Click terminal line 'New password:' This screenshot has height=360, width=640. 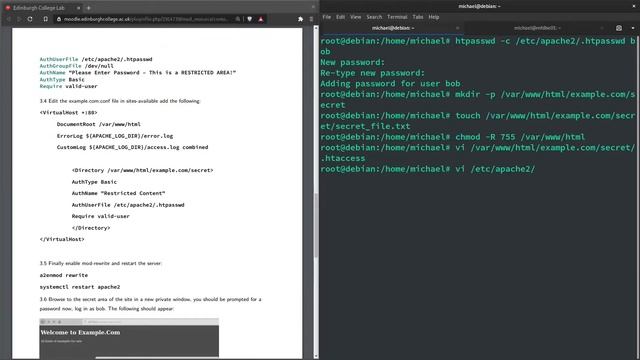pyautogui.click(x=352, y=62)
